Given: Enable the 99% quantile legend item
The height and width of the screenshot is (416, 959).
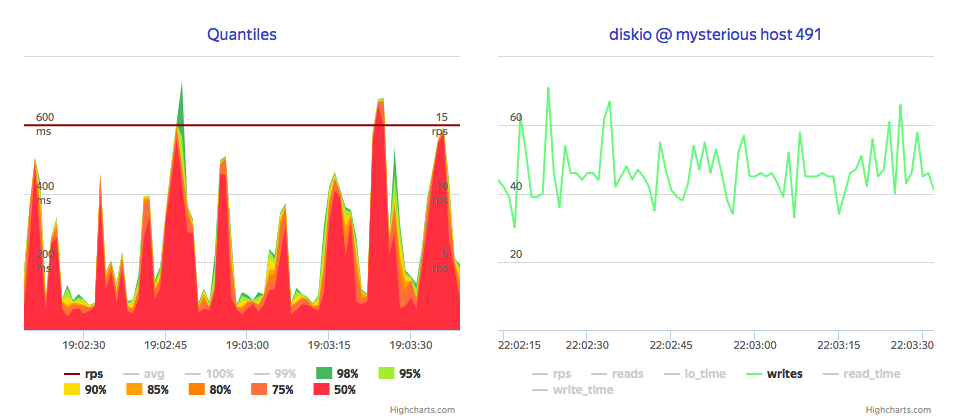Looking at the screenshot, I should coord(275,374).
